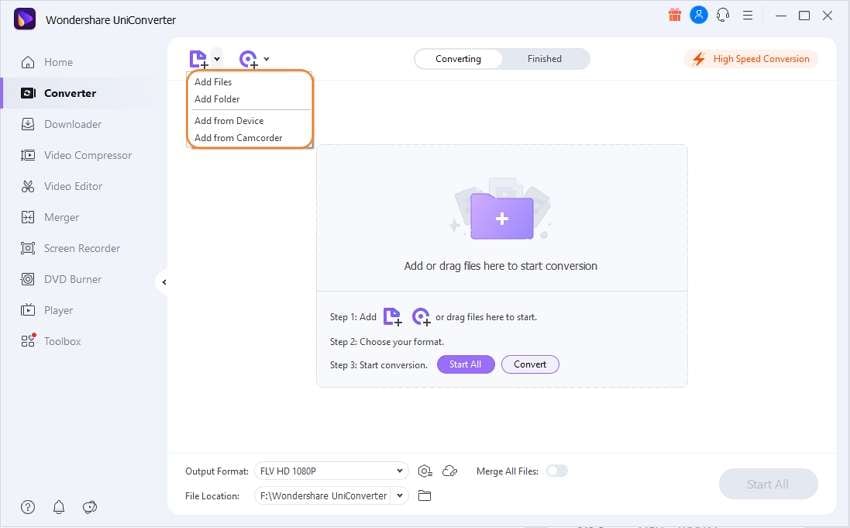Viewport: 850px width, 528px height.
Task: Click the Video Compressor icon
Action: coord(28,155)
